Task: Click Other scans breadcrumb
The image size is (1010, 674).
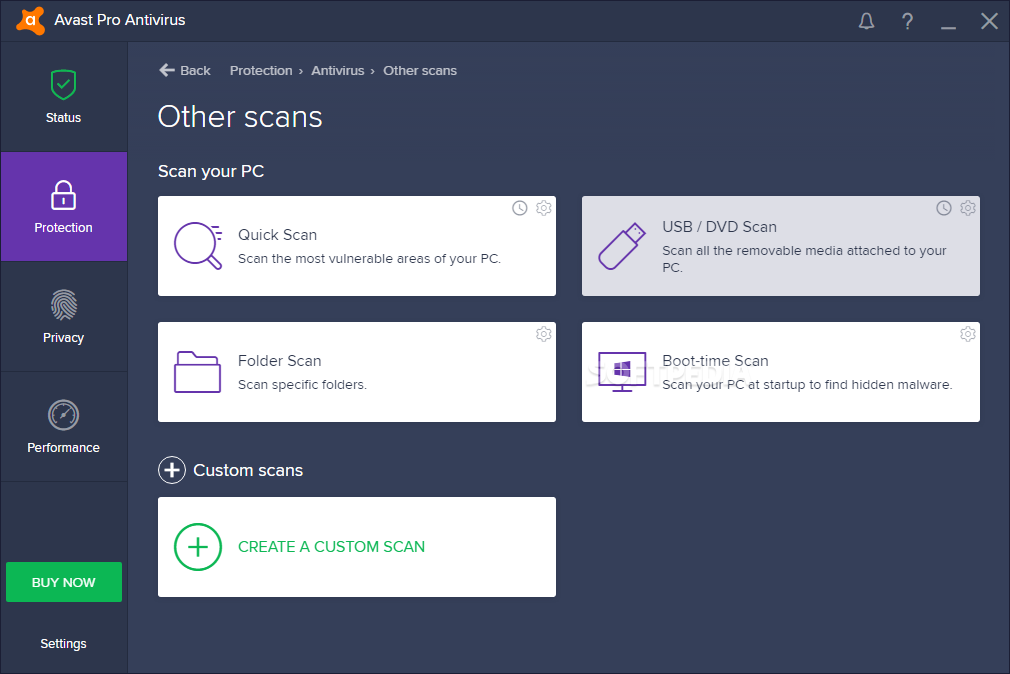Action: pyautogui.click(x=420, y=70)
